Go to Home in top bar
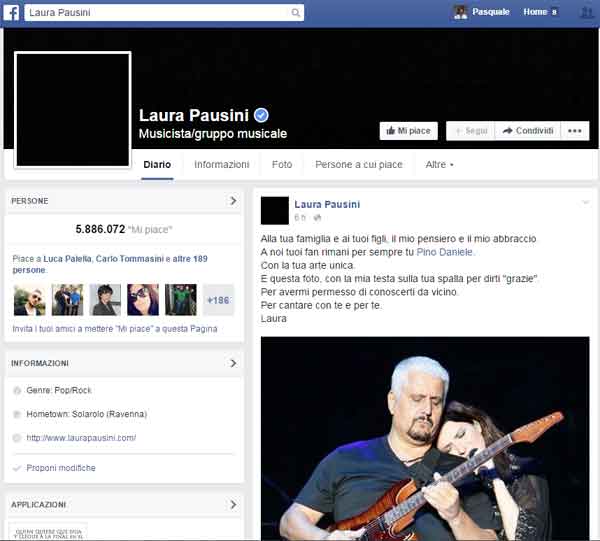The image size is (600, 541). click(535, 12)
